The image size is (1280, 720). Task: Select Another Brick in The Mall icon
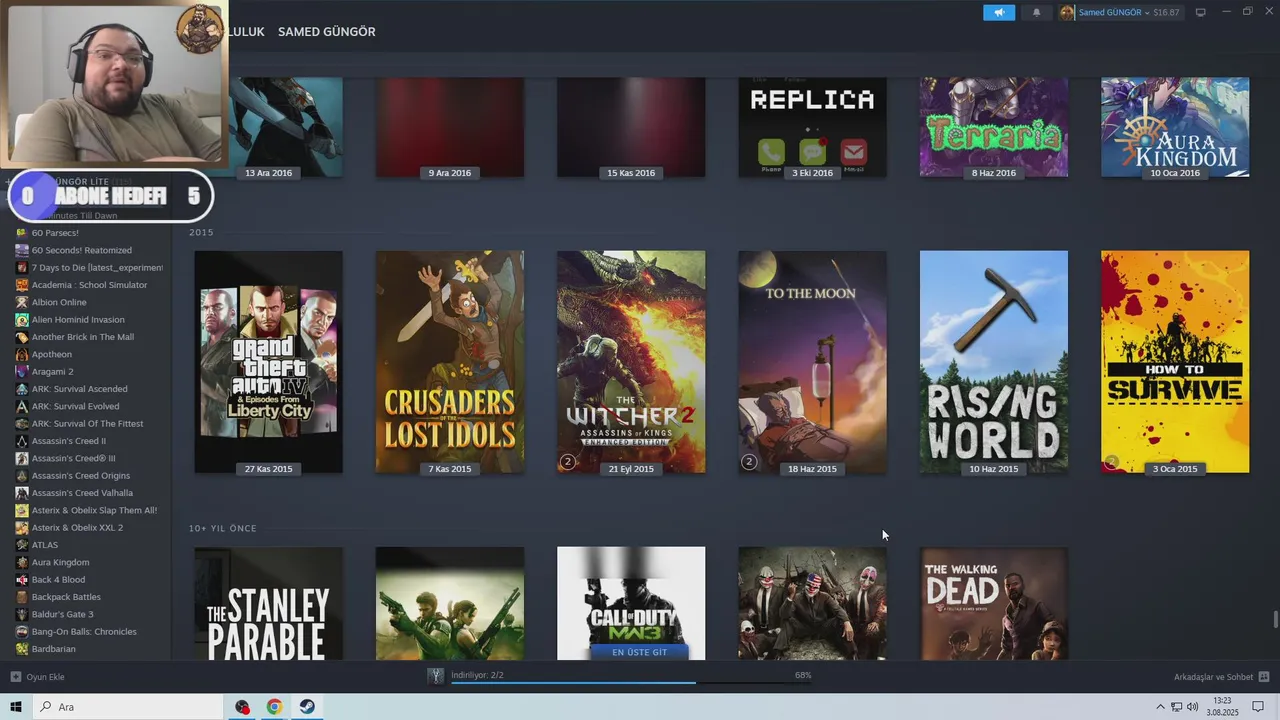tap(22, 337)
